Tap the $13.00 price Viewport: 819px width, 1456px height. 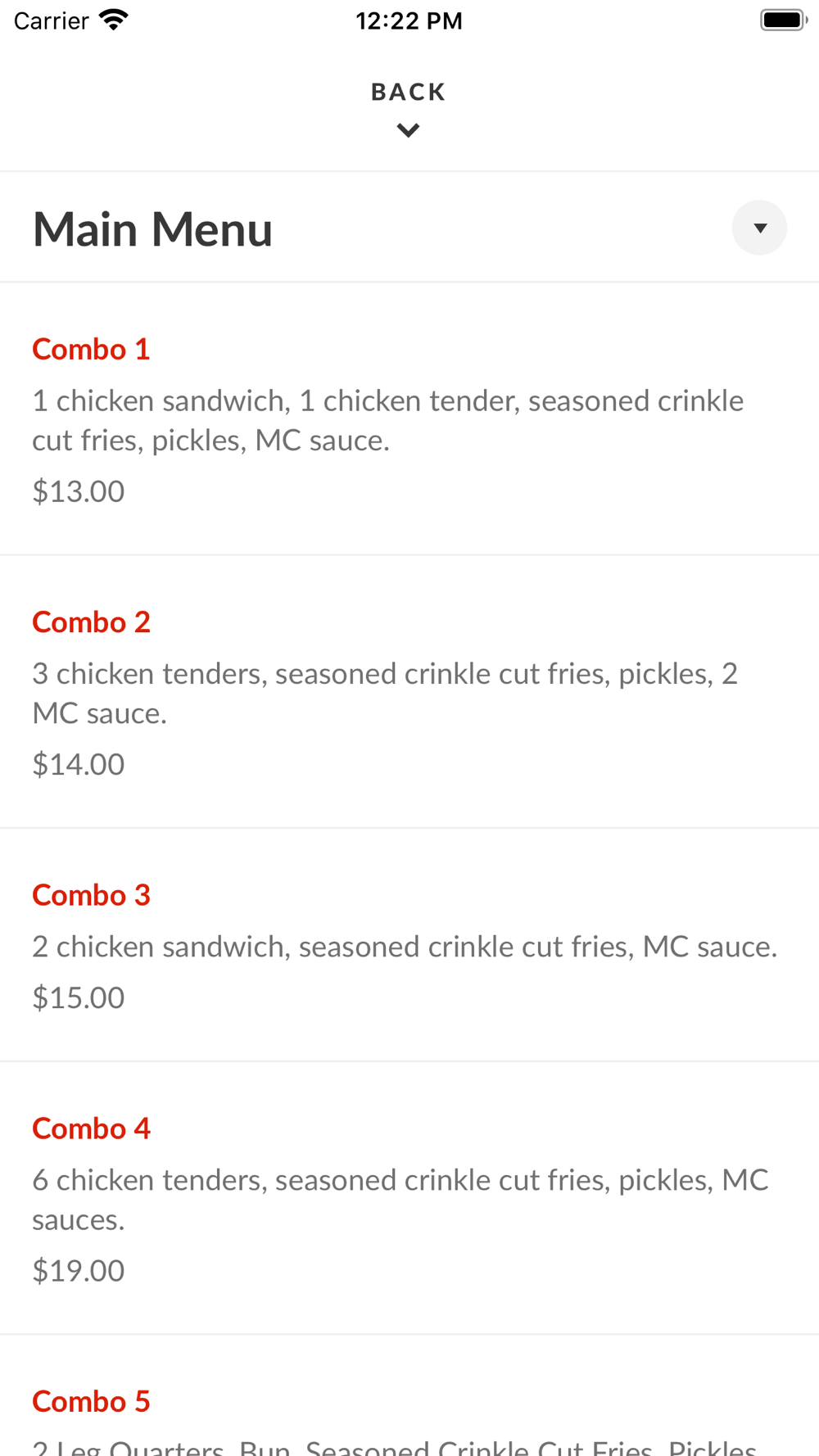(79, 491)
